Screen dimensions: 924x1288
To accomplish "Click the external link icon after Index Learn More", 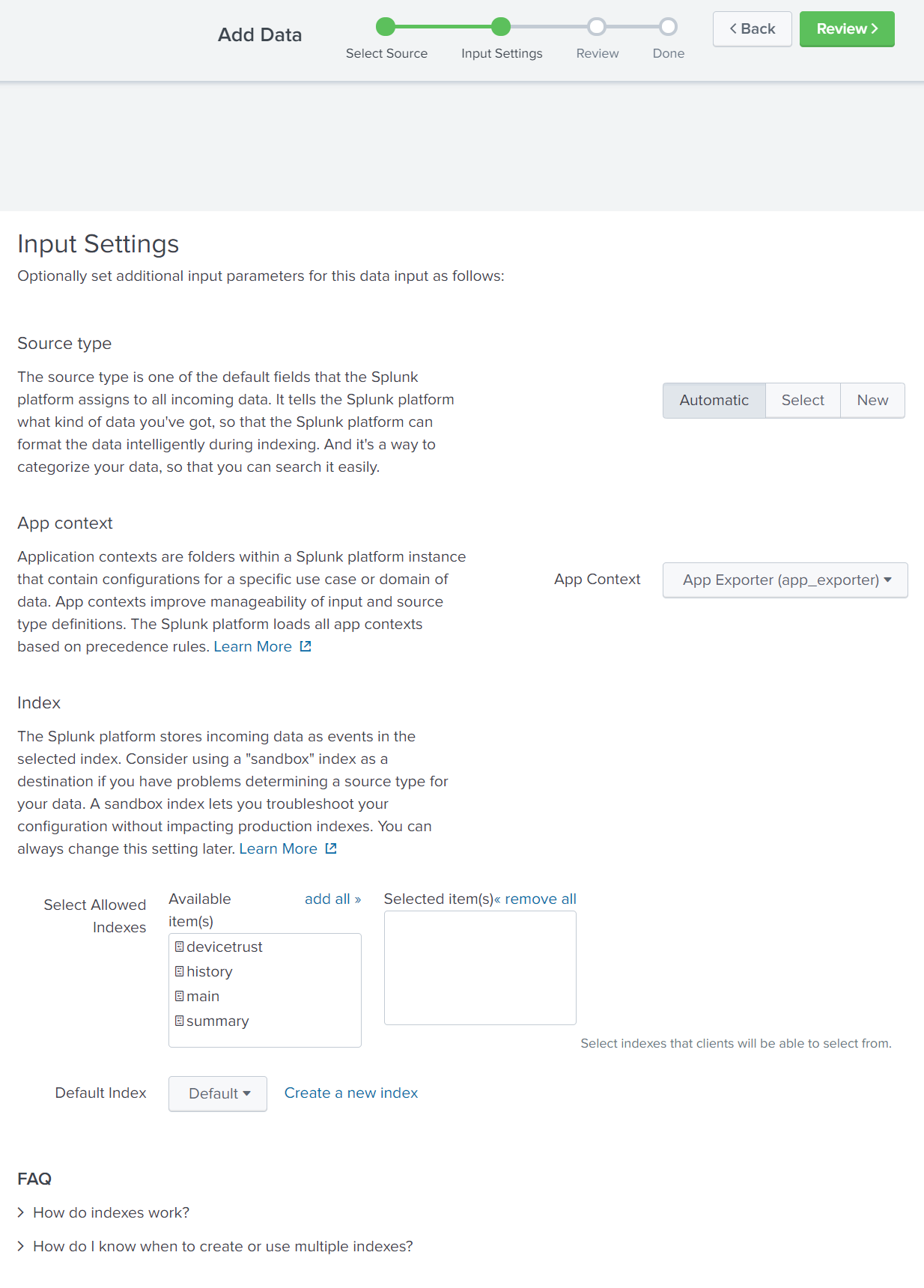I will [330, 848].
